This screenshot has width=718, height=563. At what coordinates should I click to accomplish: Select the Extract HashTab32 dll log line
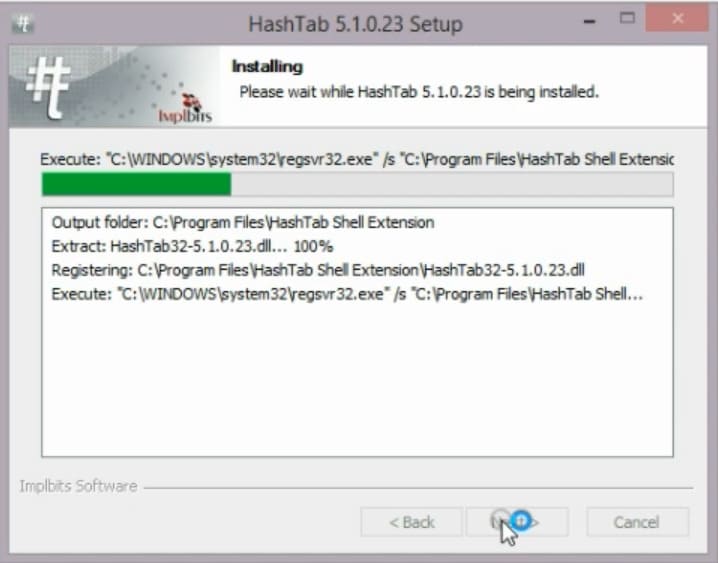[x=192, y=246]
